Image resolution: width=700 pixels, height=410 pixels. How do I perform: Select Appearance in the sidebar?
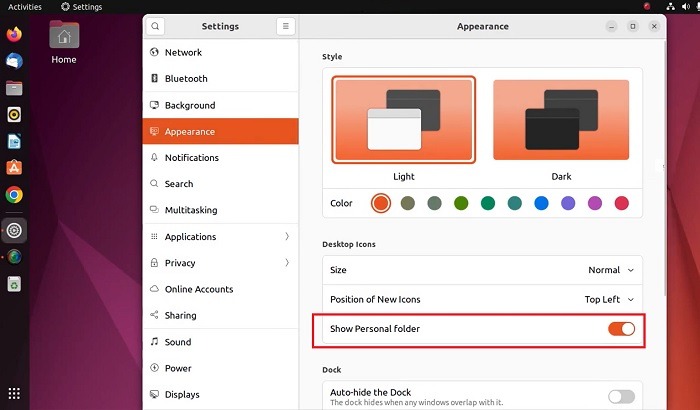(x=221, y=131)
